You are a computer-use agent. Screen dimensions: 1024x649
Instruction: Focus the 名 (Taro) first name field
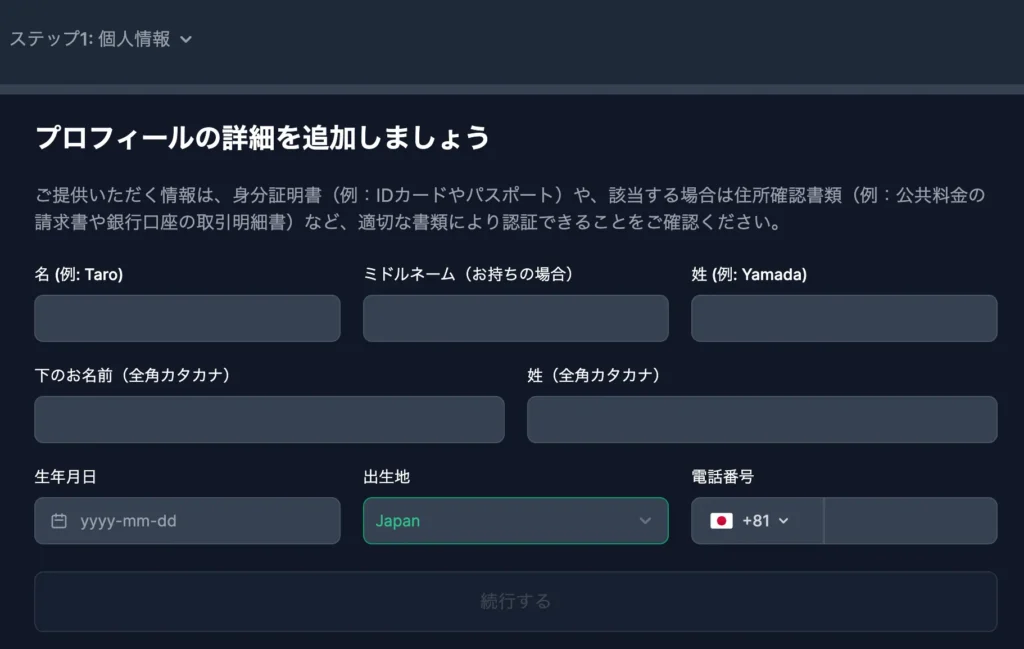[186, 318]
